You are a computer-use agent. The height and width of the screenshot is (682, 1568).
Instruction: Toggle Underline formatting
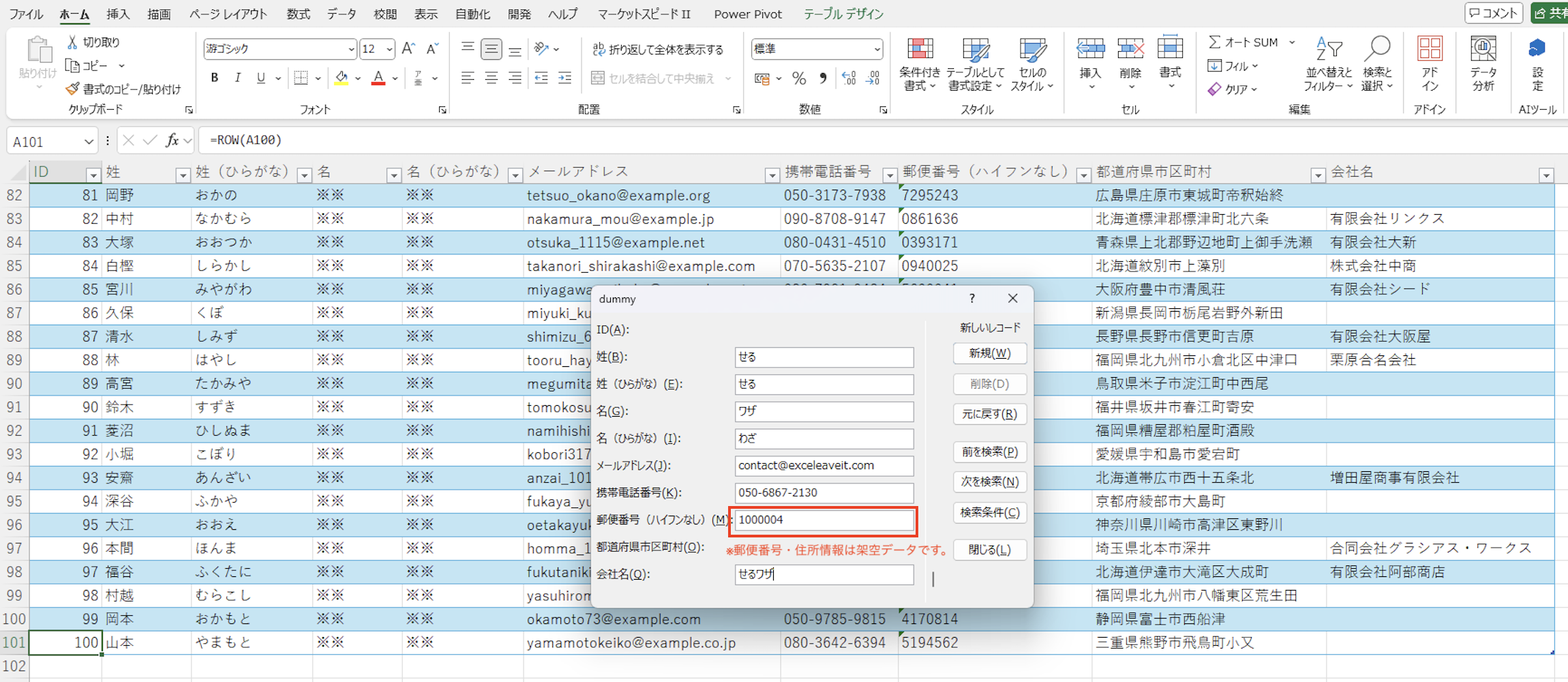pyautogui.click(x=260, y=78)
